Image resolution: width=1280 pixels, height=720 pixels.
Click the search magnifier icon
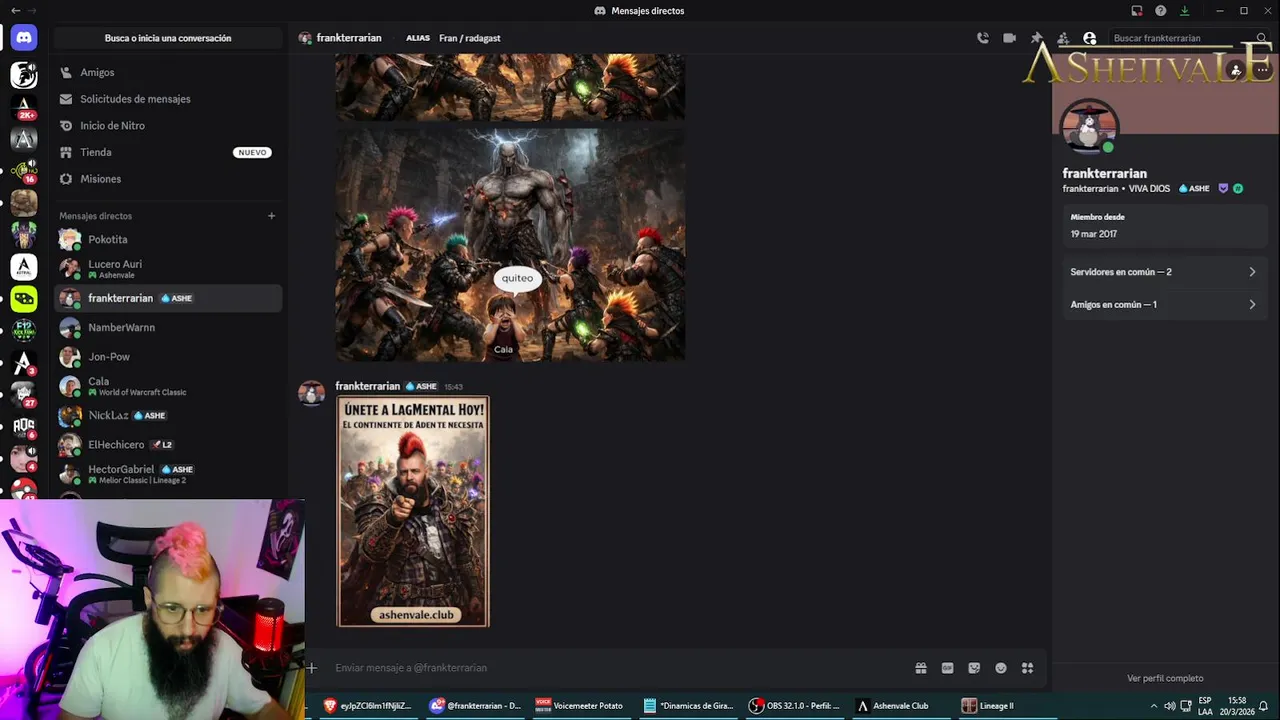click(1262, 38)
